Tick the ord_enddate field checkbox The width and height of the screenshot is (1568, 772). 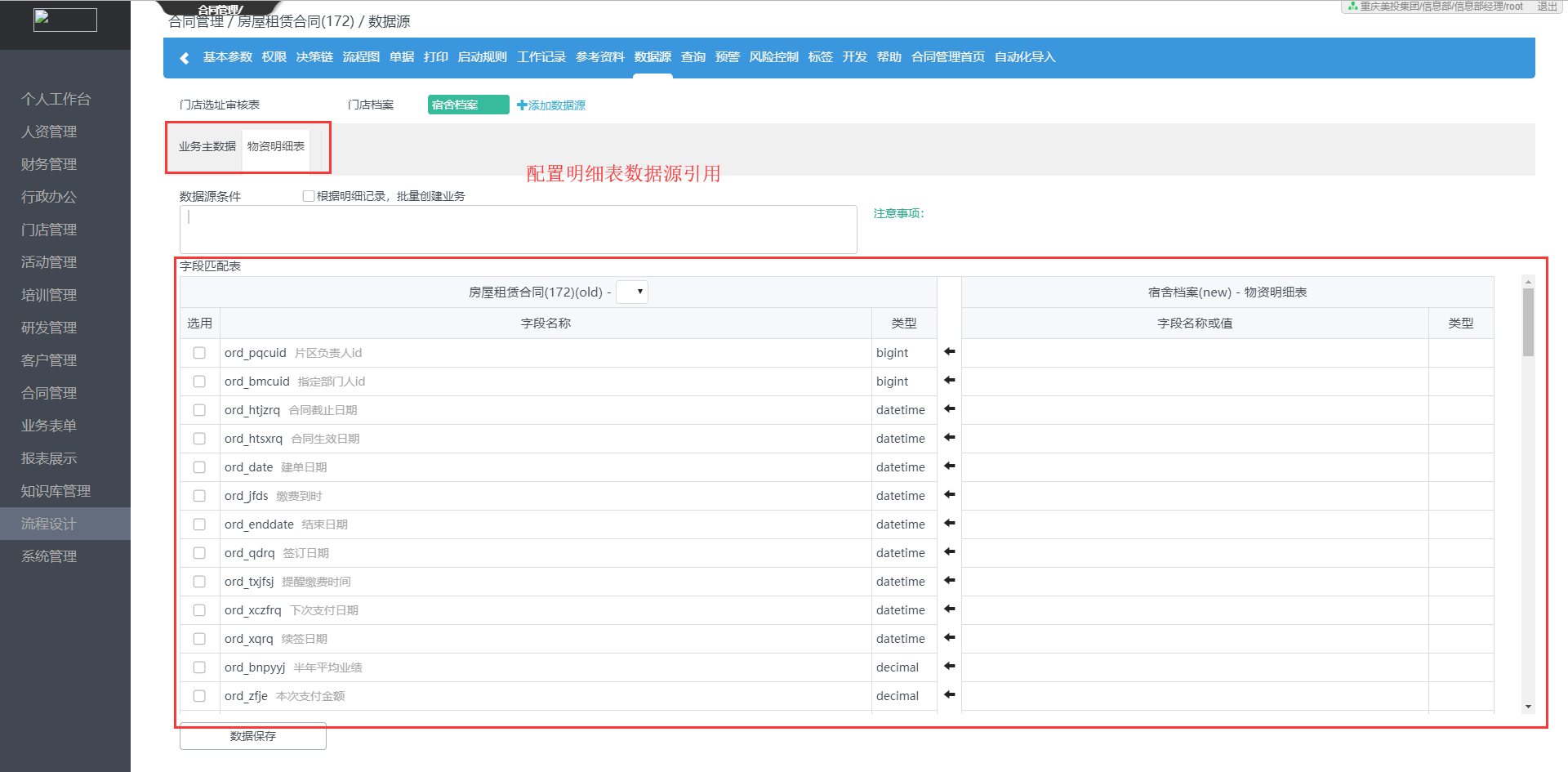click(x=199, y=524)
